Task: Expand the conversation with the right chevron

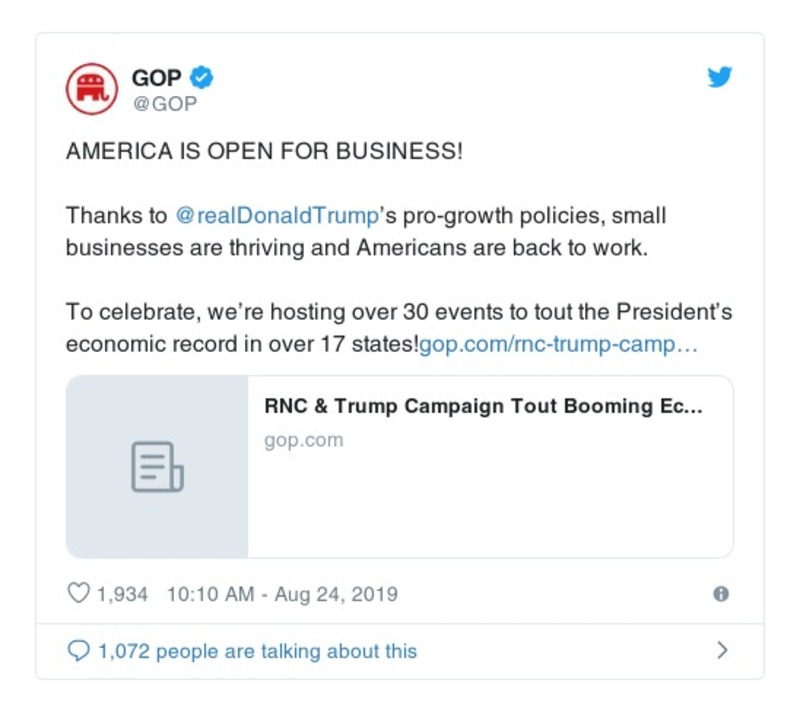Action: [724, 650]
